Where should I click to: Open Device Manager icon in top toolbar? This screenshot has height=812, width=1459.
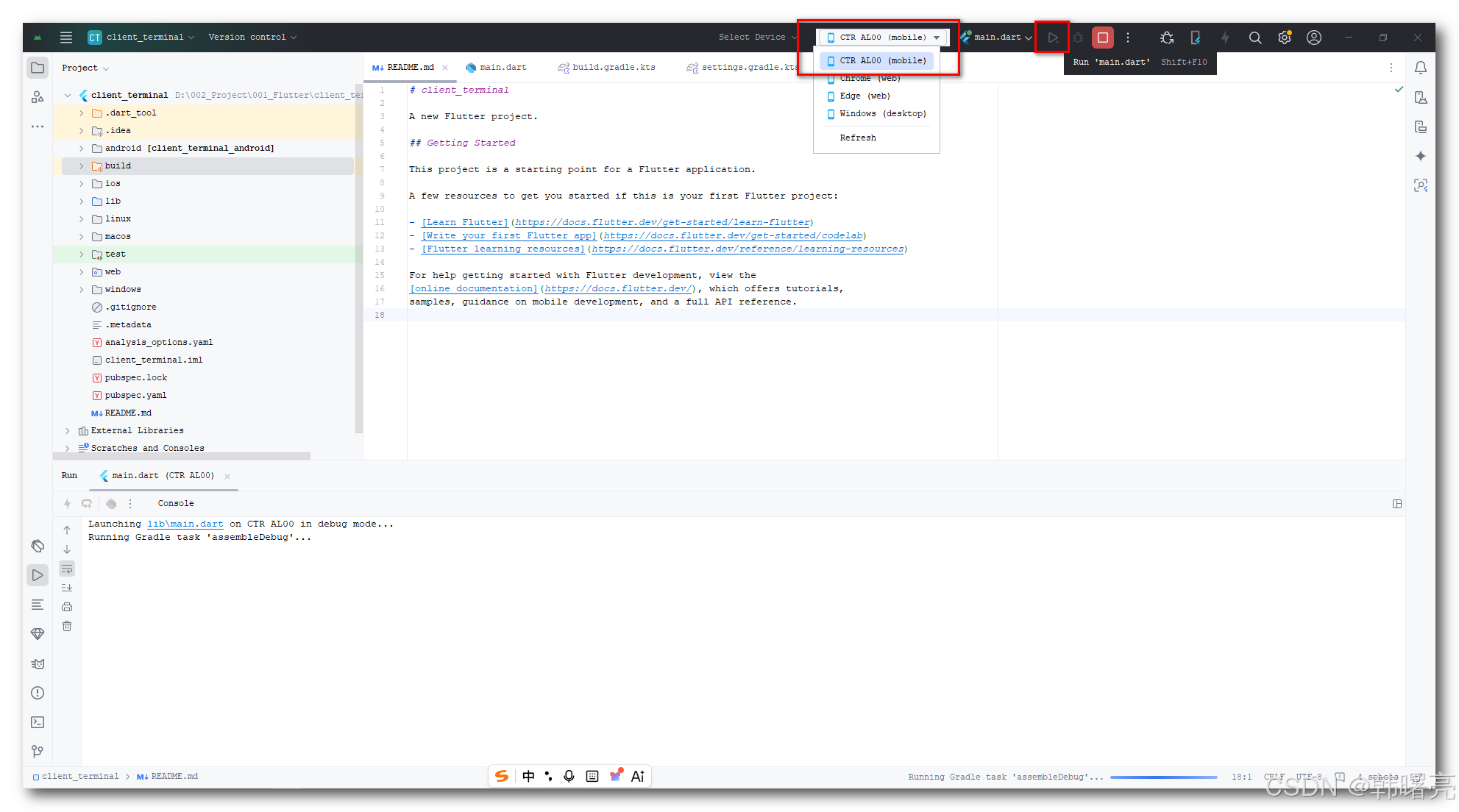click(x=1196, y=38)
